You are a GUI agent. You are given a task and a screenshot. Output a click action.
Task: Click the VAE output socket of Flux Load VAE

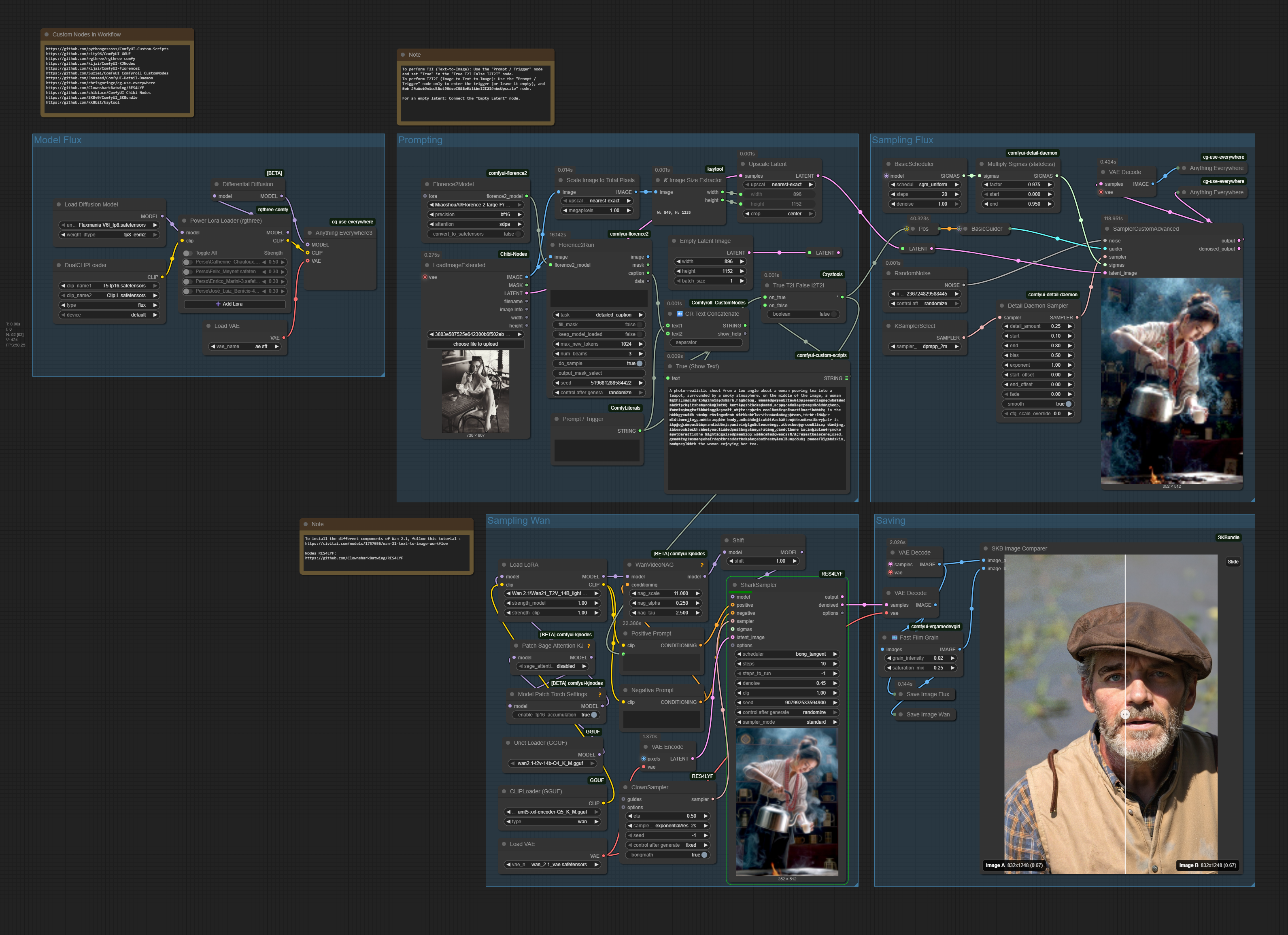pyautogui.click(x=284, y=338)
